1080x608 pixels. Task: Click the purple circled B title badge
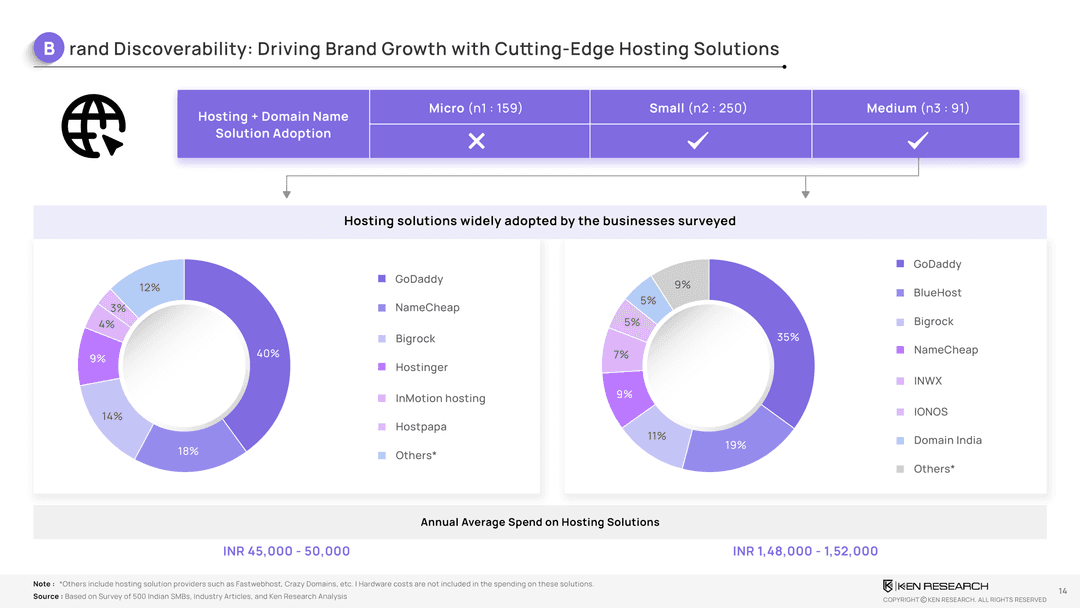48,48
